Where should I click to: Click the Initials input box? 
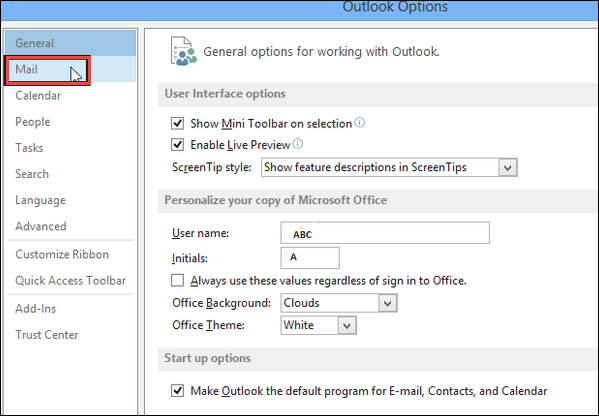coord(310,258)
